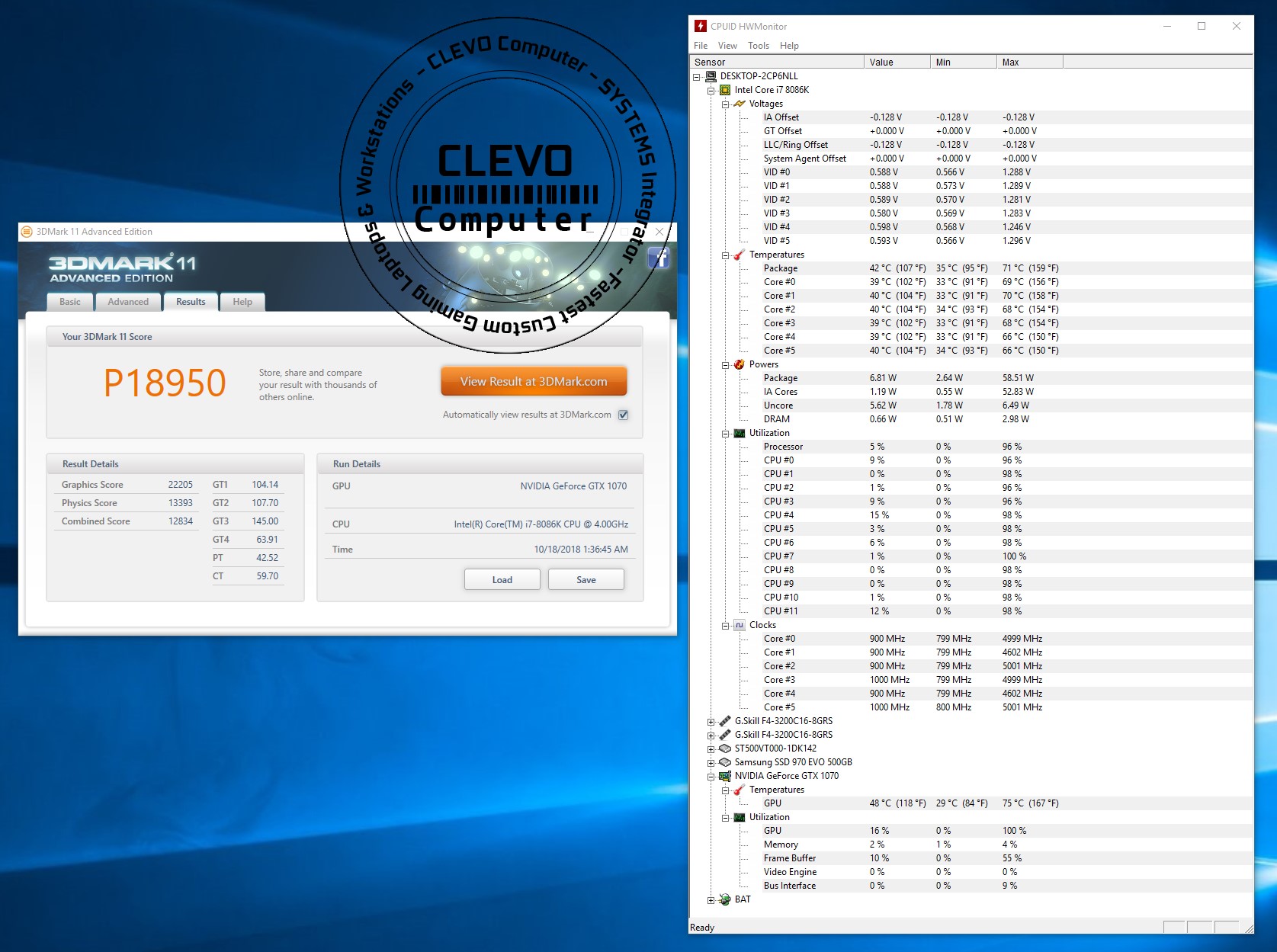Image resolution: width=1277 pixels, height=952 pixels.
Task: Click the Value column header
Action: pyautogui.click(x=897, y=62)
